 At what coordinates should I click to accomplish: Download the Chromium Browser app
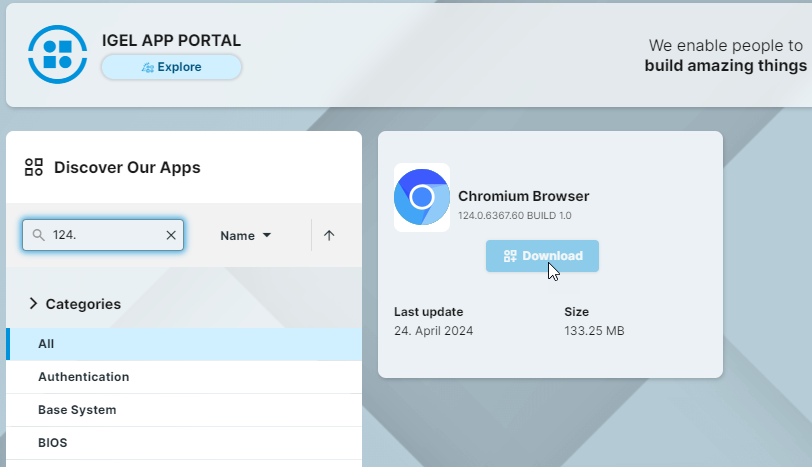click(542, 256)
